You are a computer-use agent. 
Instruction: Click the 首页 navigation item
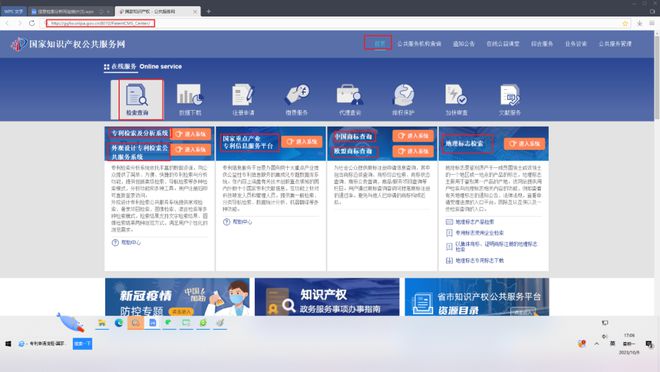(x=380, y=44)
